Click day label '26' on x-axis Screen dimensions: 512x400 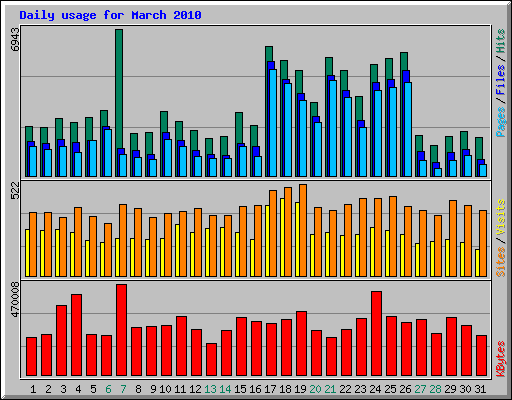click(x=405, y=389)
